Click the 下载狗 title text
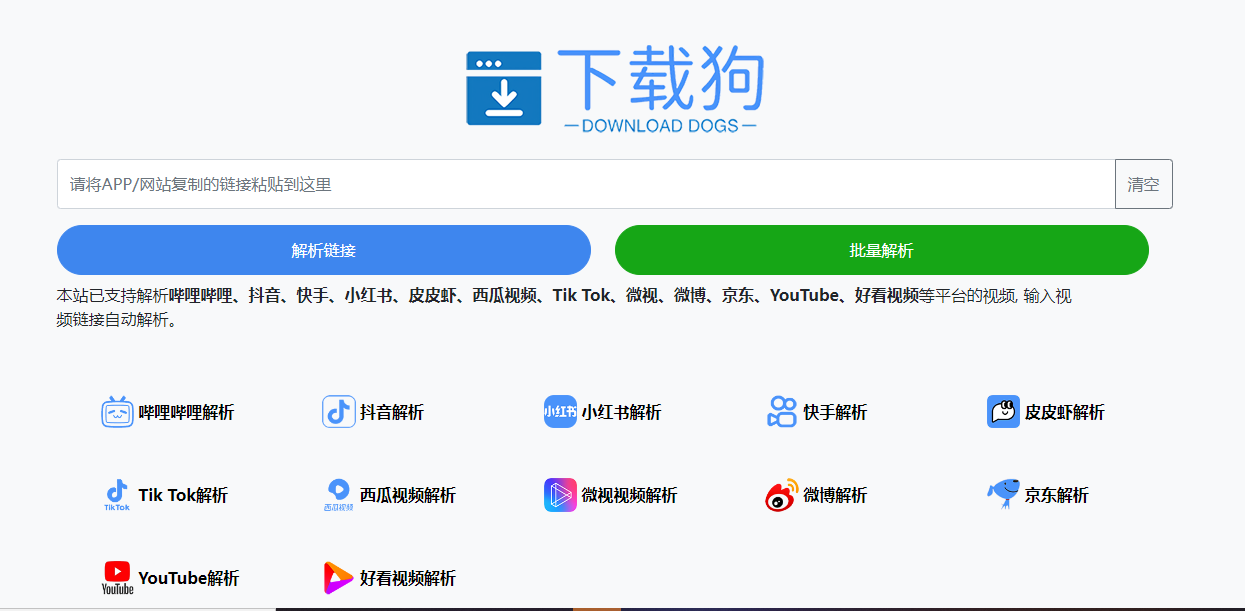 pyautogui.click(x=661, y=80)
